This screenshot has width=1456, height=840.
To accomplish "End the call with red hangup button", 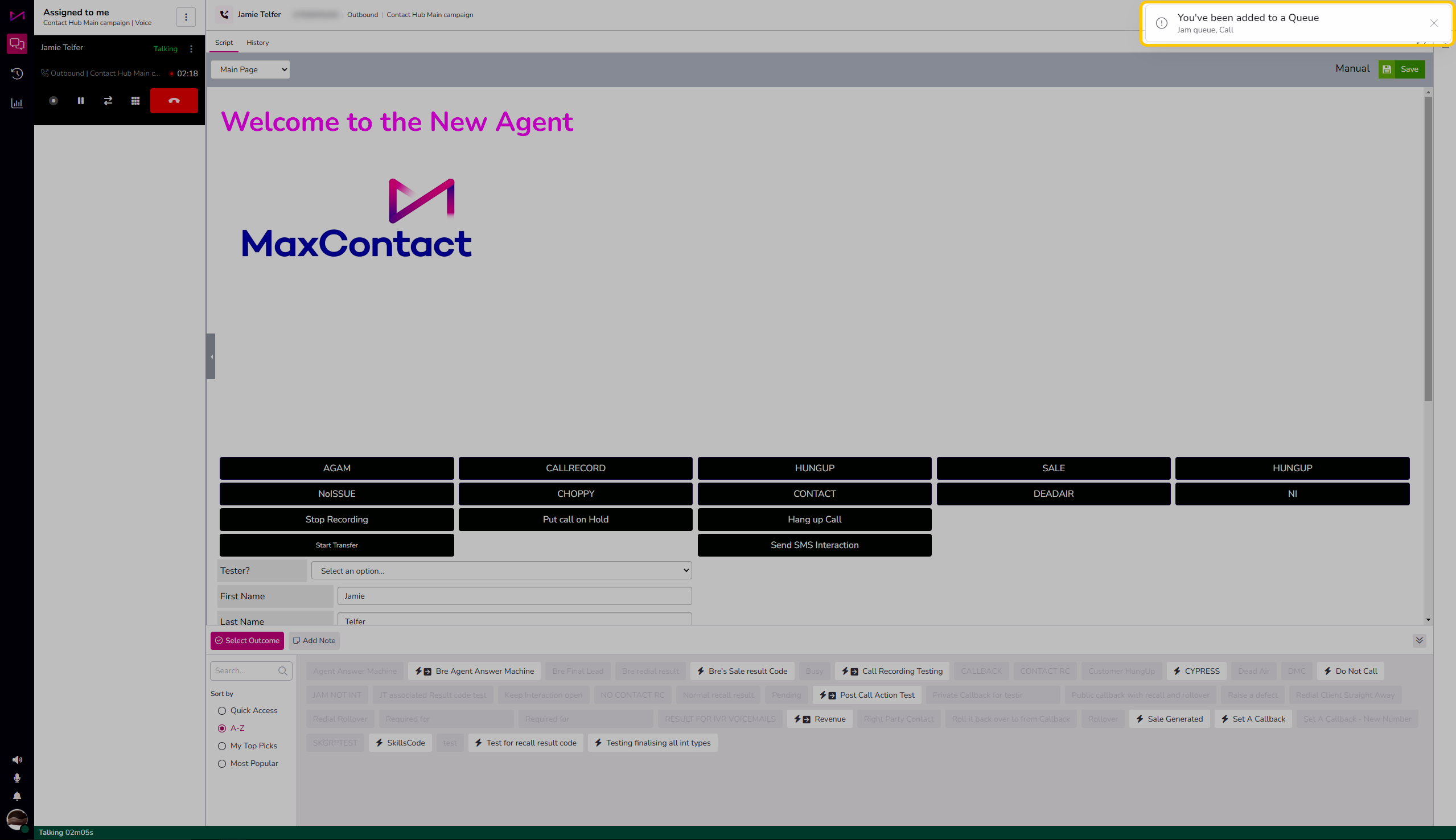I will coord(174,100).
